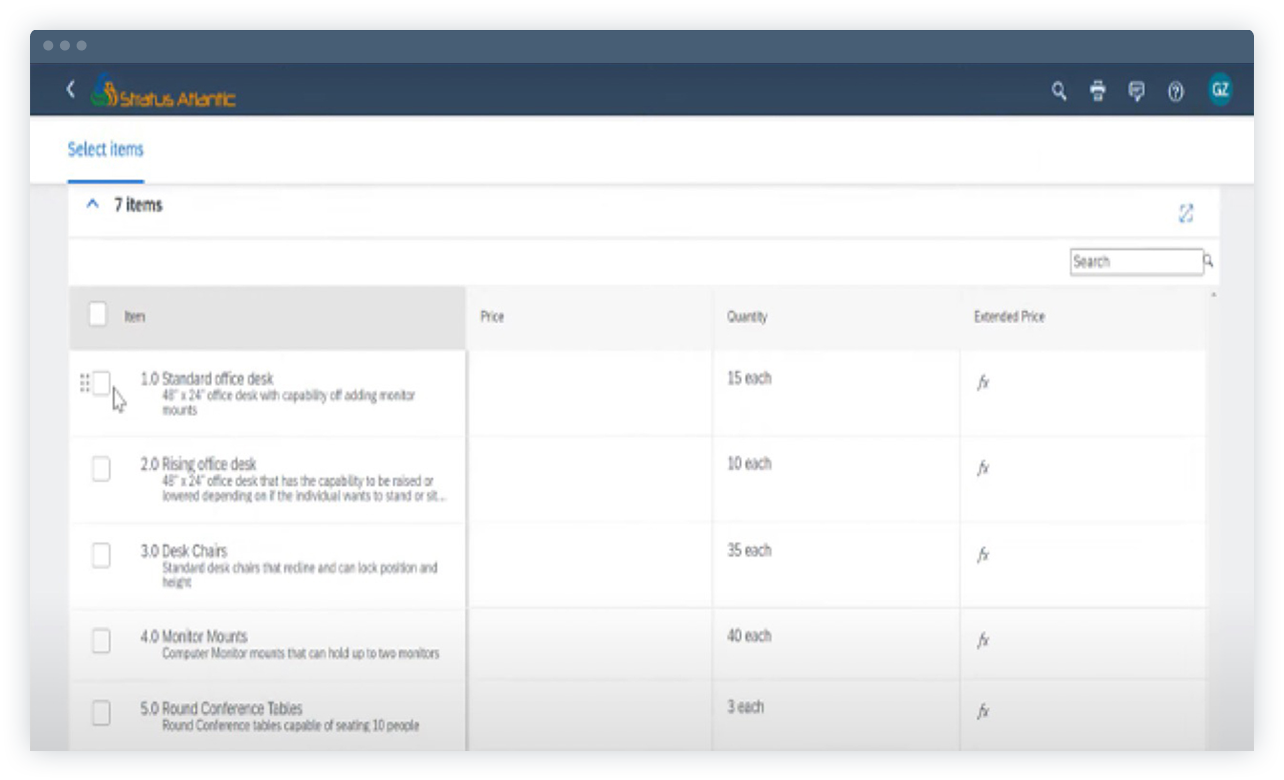Screen dimensions: 1284x780
Task: Click the Print icon
Action: click(x=1097, y=89)
